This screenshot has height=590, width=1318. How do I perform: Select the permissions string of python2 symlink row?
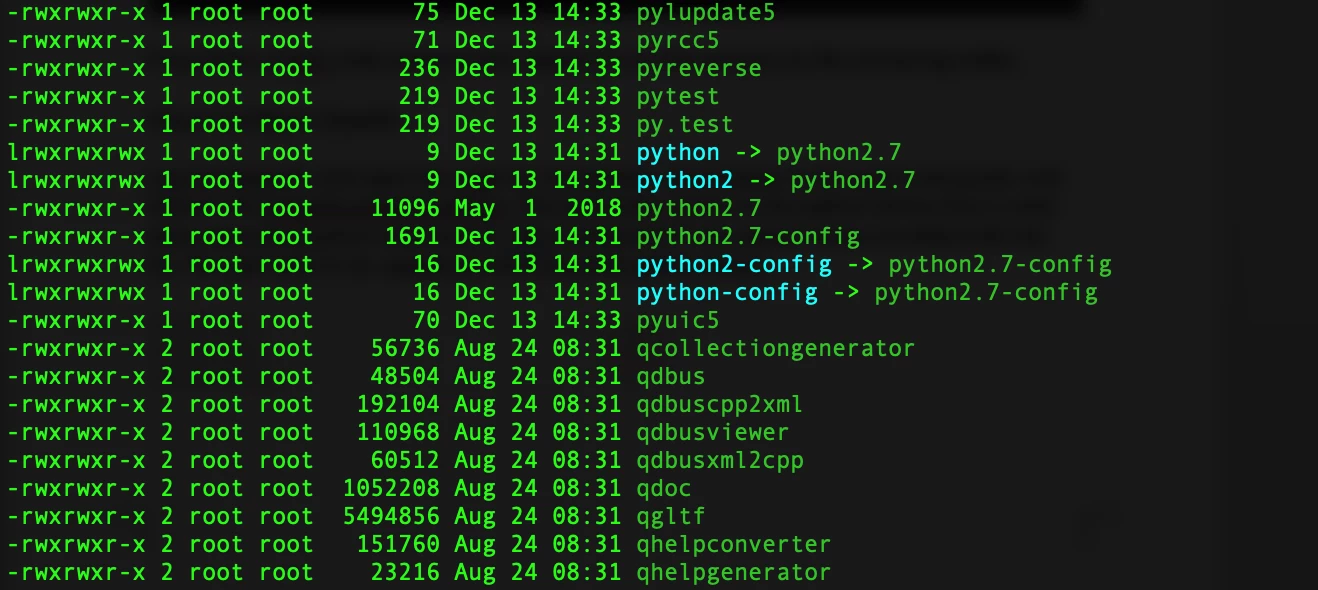76,181
